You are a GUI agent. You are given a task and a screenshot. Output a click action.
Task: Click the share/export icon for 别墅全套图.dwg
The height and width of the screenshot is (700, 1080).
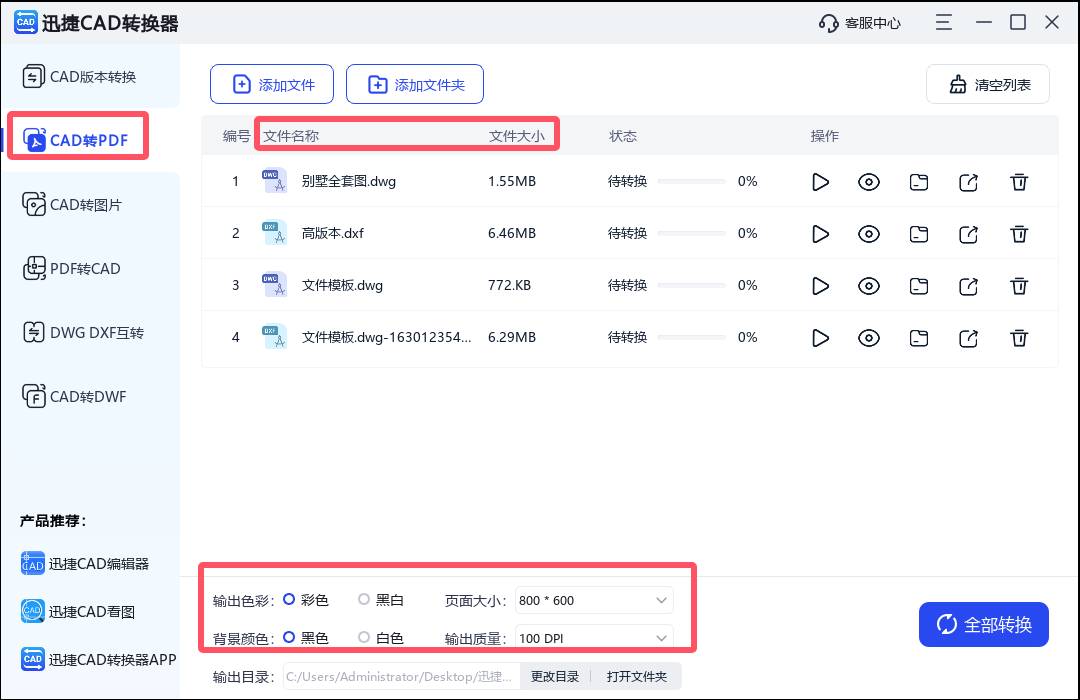point(968,182)
